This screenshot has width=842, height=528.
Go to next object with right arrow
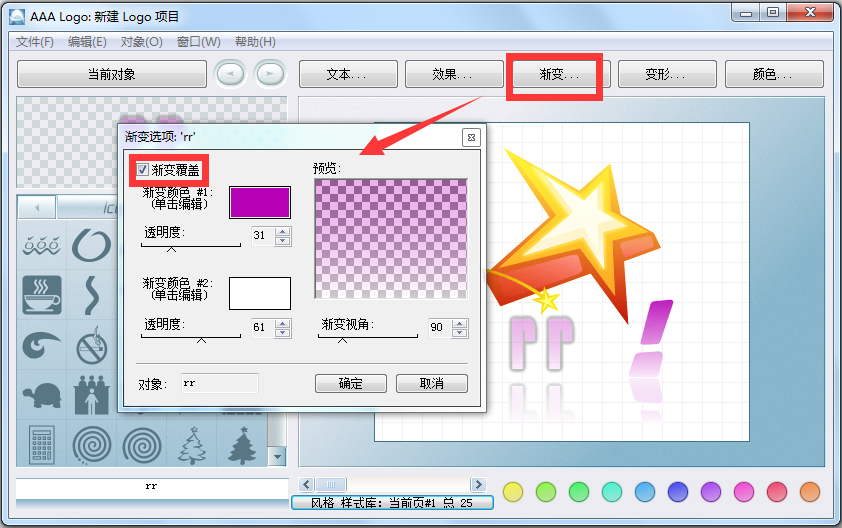click(269, 74)
